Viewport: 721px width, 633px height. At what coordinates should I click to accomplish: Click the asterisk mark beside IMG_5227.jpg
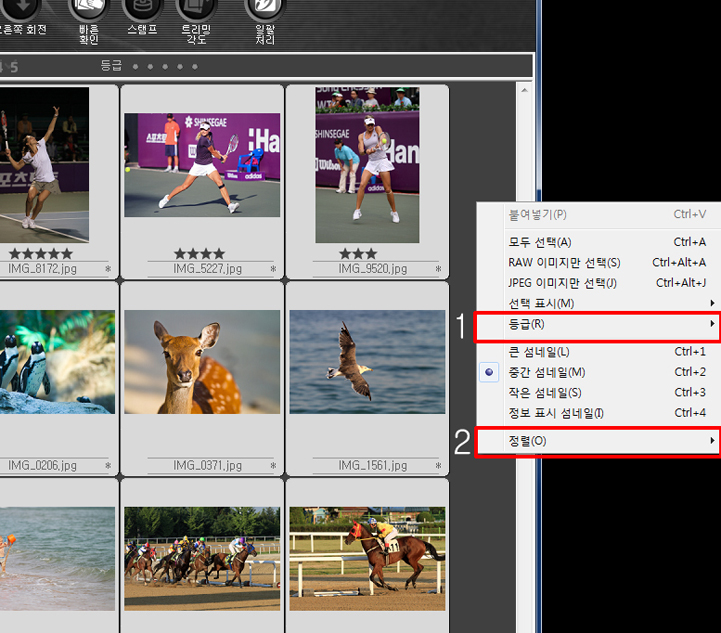pos(273,269)
